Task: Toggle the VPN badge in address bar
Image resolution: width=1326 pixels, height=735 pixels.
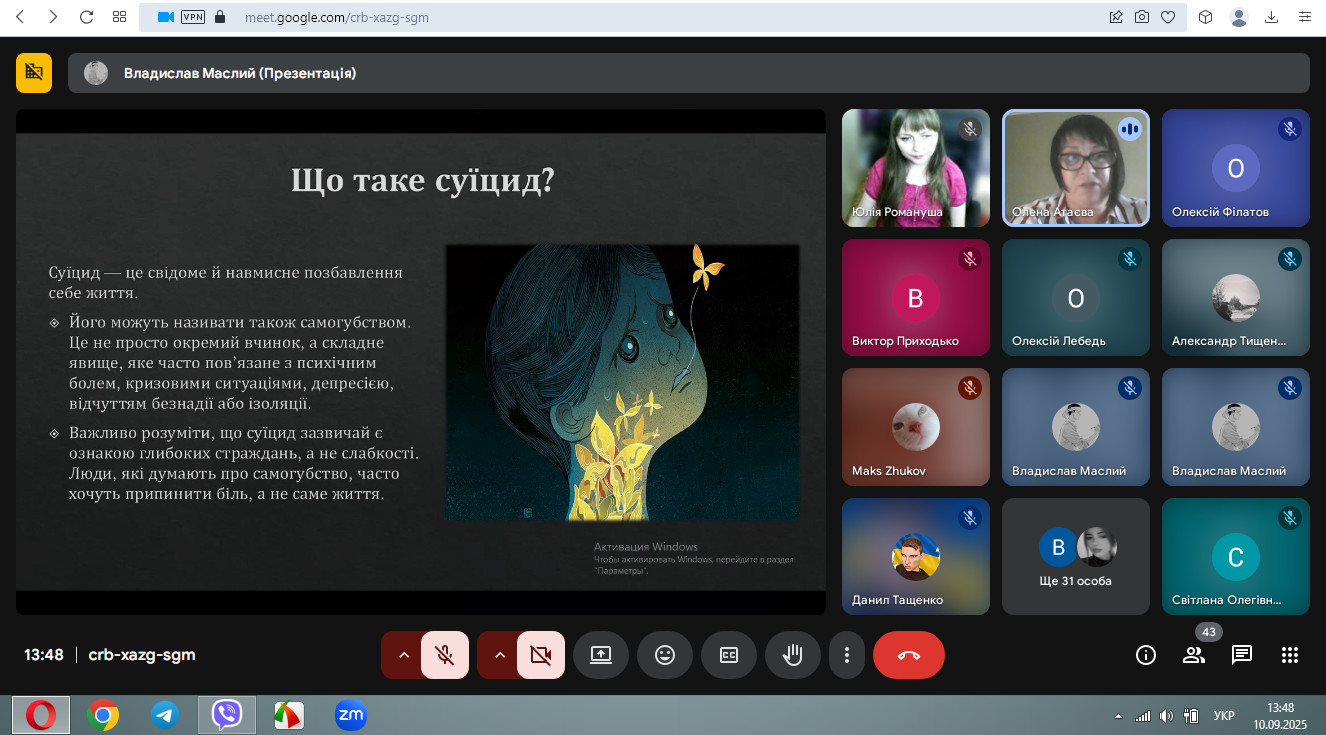Action: tap(192, 17)
